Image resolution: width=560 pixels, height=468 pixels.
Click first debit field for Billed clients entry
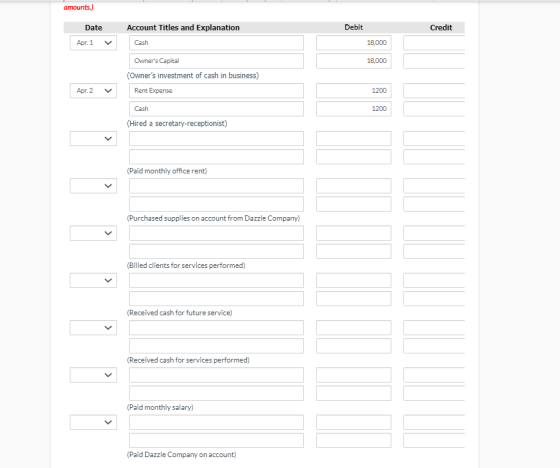[x=354, y=233]
